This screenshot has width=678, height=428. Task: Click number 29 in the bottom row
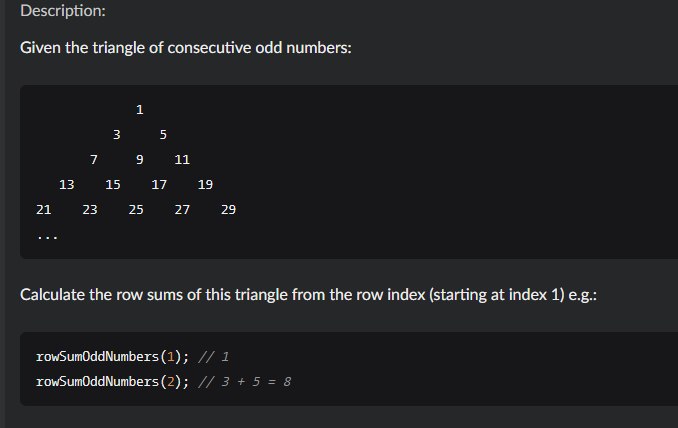click(x=228, y=210)
